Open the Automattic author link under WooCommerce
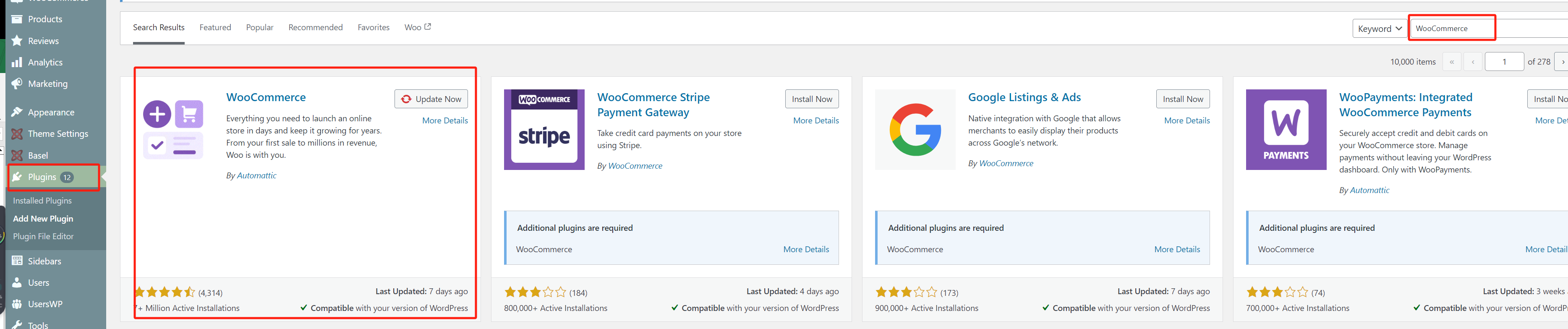This screenshot has height=329, width=1568. tap(256, 175)
